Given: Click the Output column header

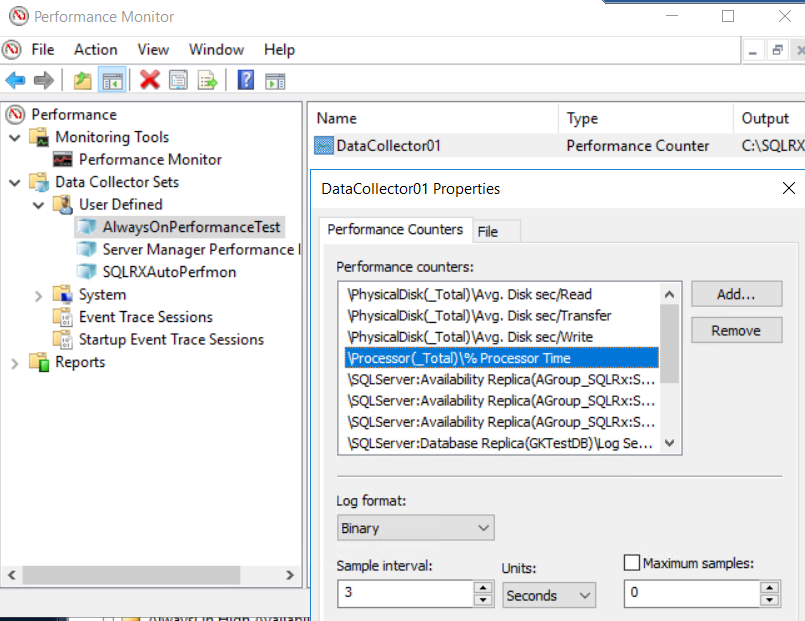Looking at the screenshot, I should pyautogui.click(x=769, y=119).
